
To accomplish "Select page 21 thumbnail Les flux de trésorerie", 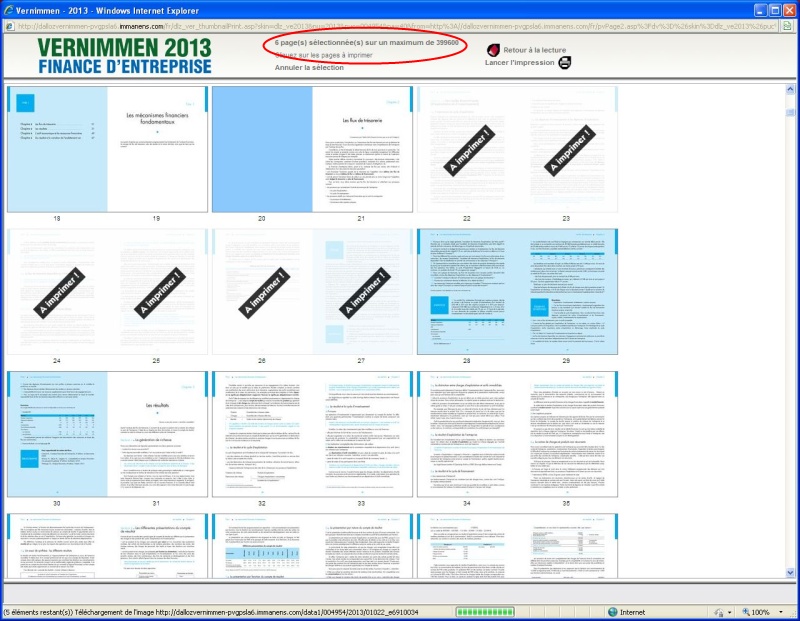I will point(363,149).
